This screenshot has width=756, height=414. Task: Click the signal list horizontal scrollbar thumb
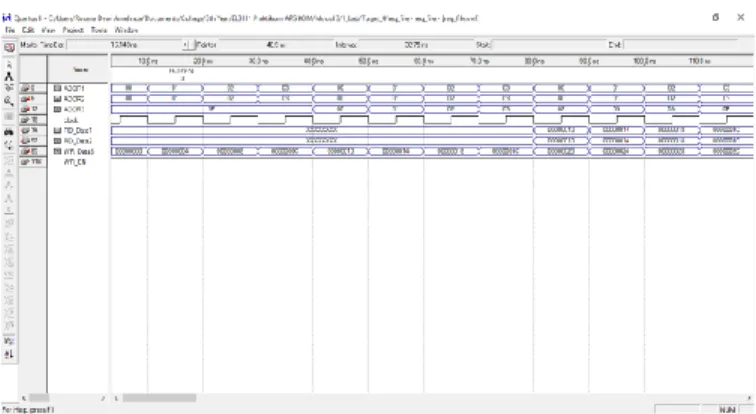point(40,398)
